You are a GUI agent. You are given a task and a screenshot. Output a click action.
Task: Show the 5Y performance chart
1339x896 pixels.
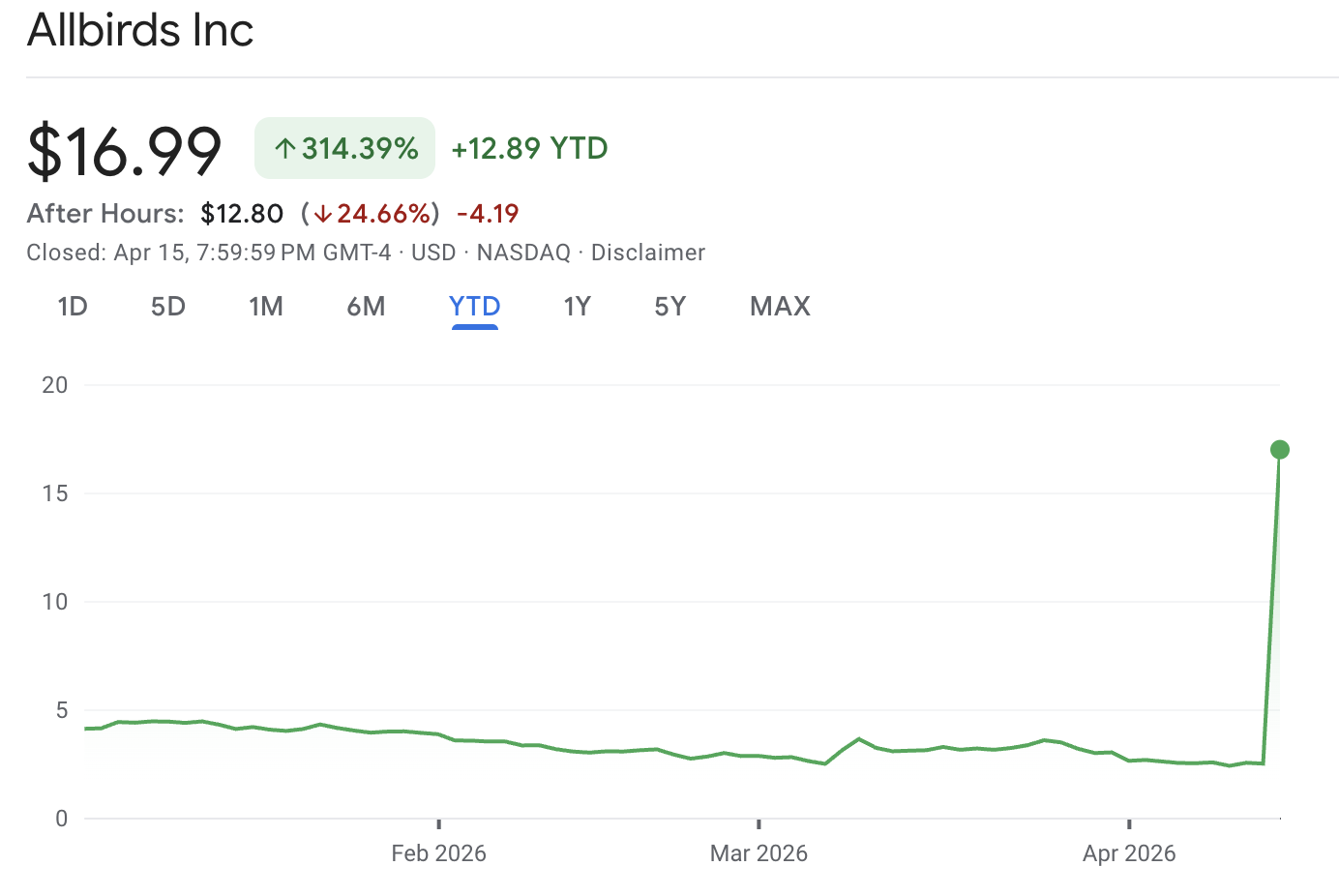pos(669,306)
